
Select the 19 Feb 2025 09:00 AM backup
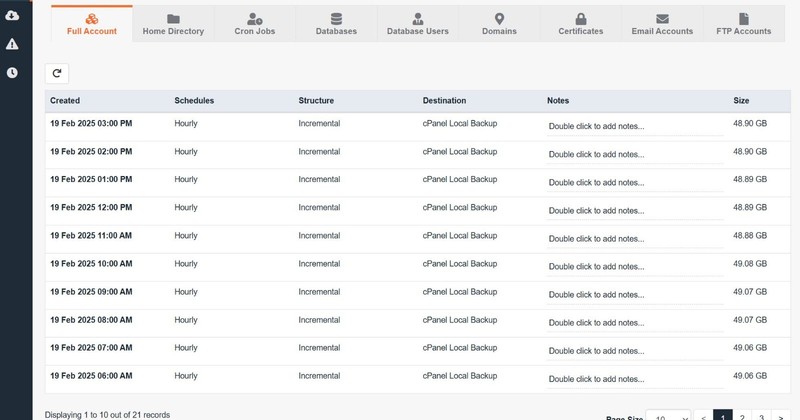pyautogui.click(x=91, y=291)
